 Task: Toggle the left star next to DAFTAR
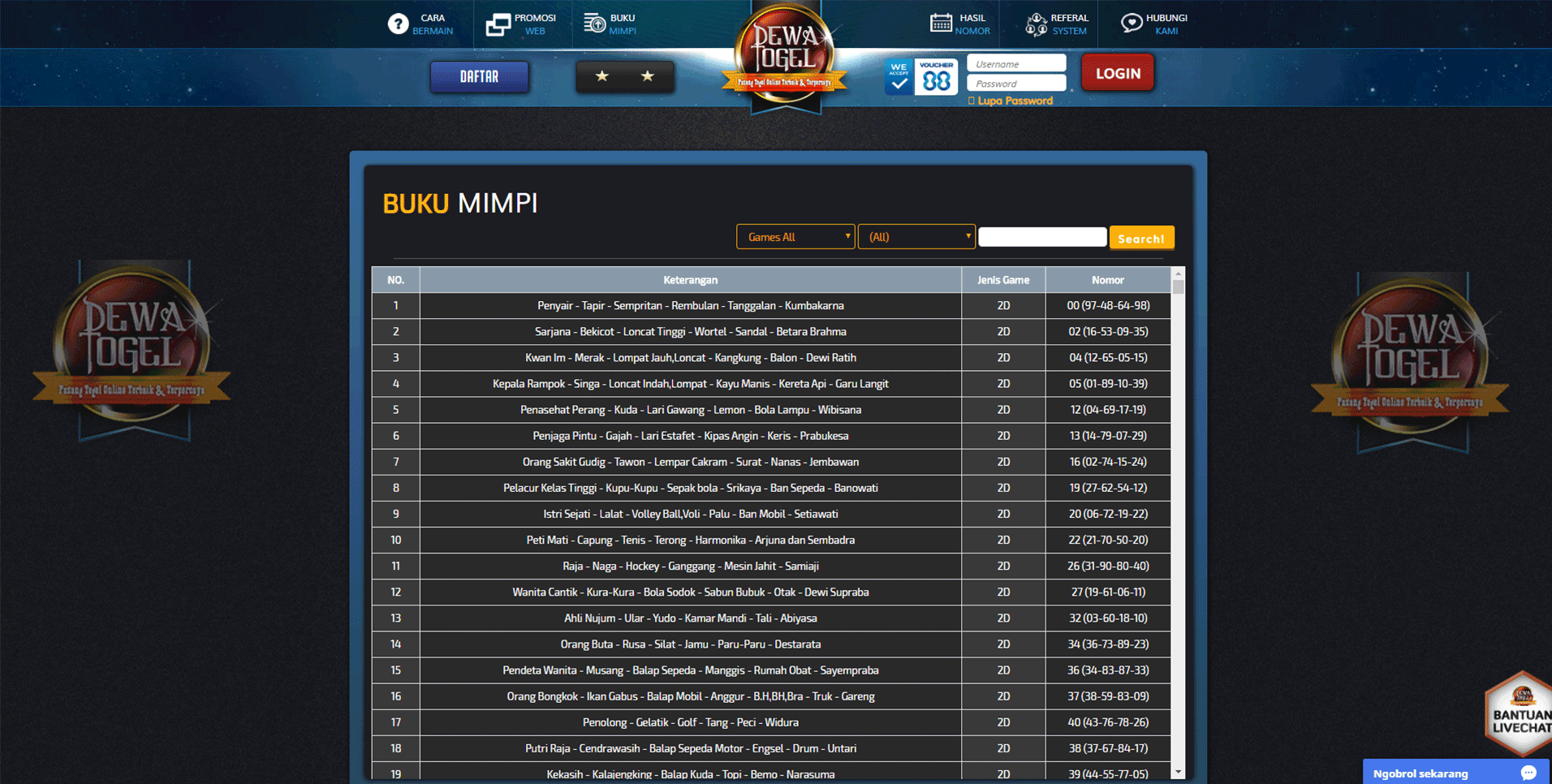pyautogui.click(x=601, y=75)
